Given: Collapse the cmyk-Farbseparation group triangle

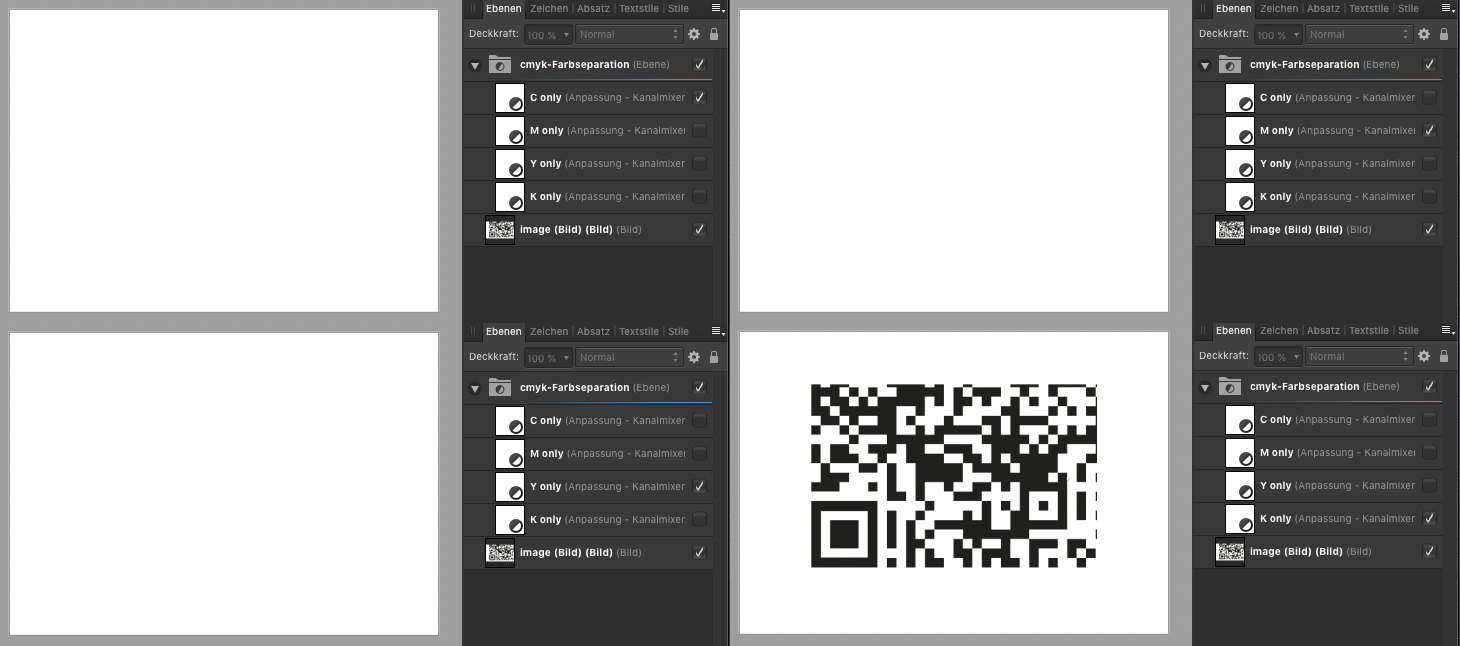Looking at the screenshot, I should [x=474, y=64].
